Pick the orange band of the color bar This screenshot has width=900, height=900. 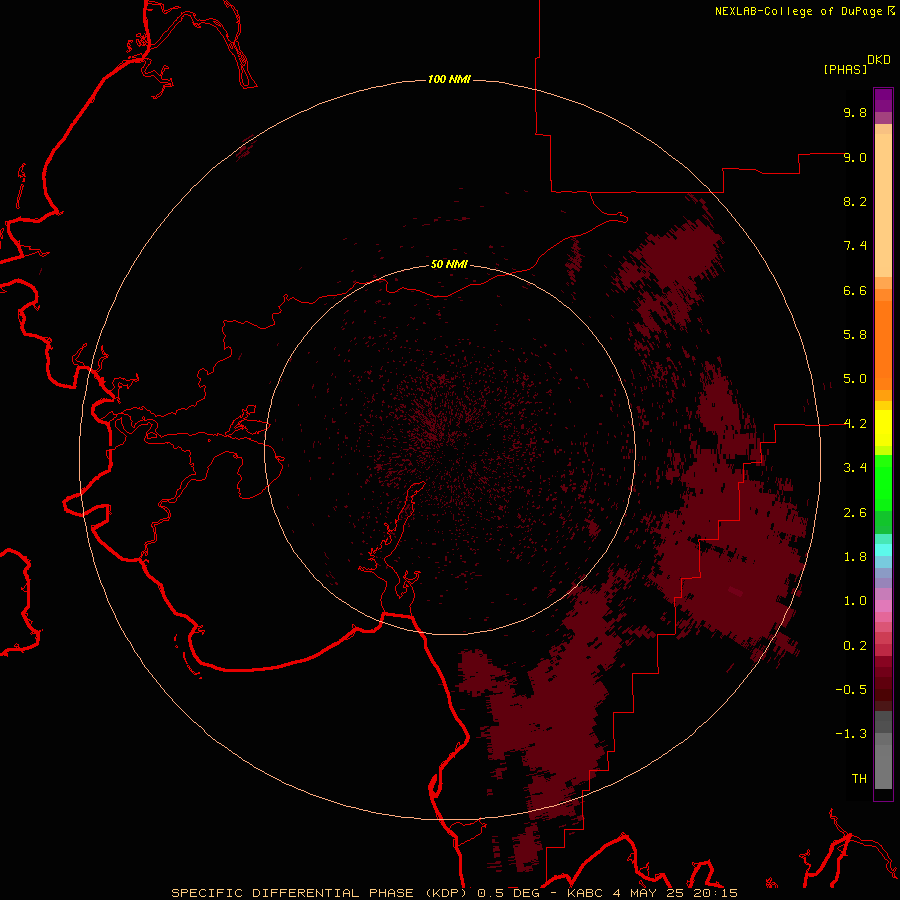click(883, 346)
